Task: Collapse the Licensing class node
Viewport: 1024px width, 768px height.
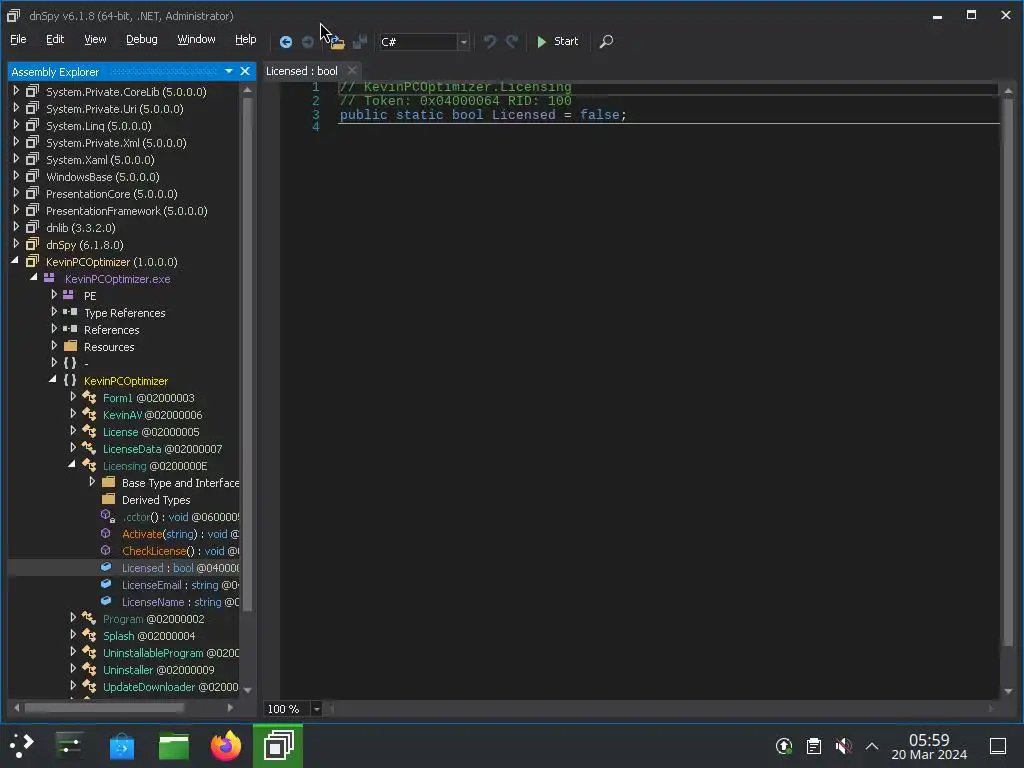Action: (x=72, y=465)
